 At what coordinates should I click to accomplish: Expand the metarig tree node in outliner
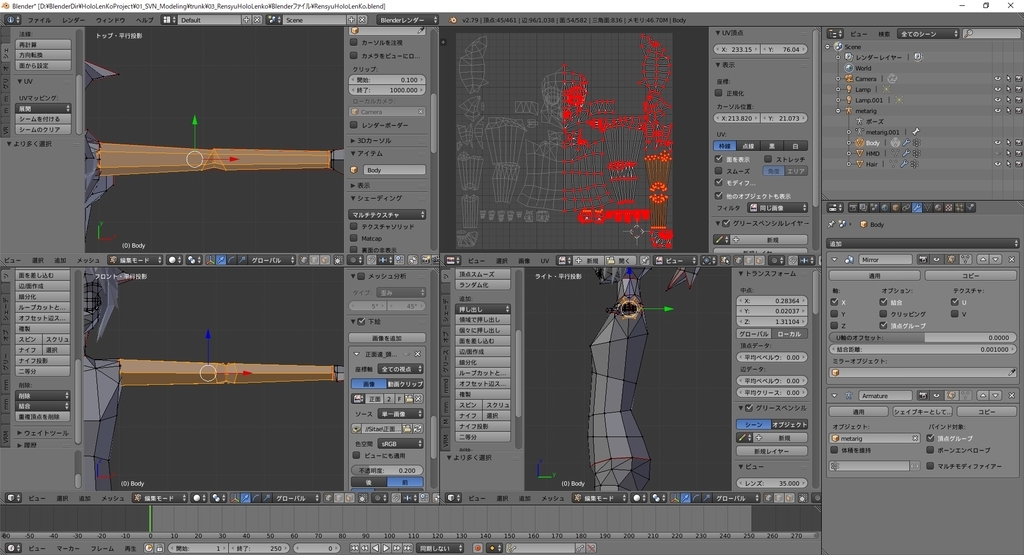tap(839, 110)
